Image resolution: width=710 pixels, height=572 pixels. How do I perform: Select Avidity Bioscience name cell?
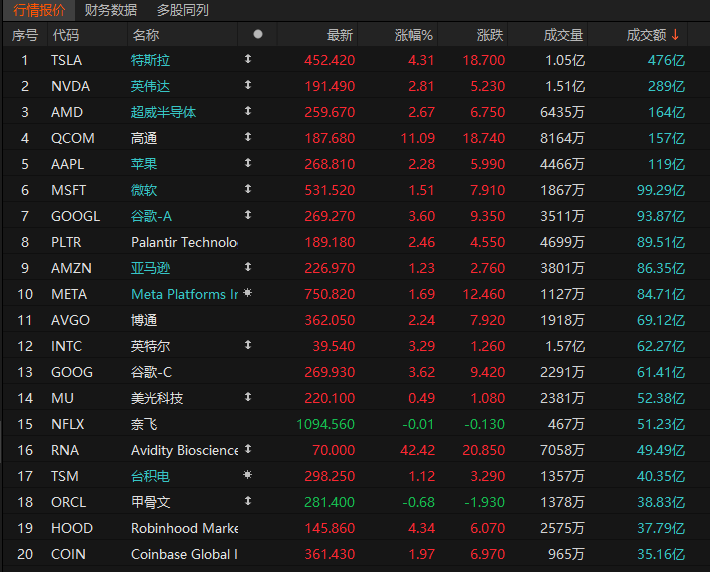point(184,450)
